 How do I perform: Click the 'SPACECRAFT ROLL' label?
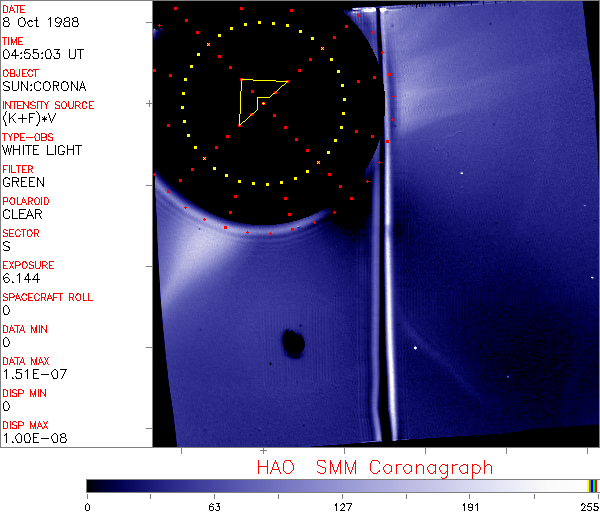(x=49, y=297)
